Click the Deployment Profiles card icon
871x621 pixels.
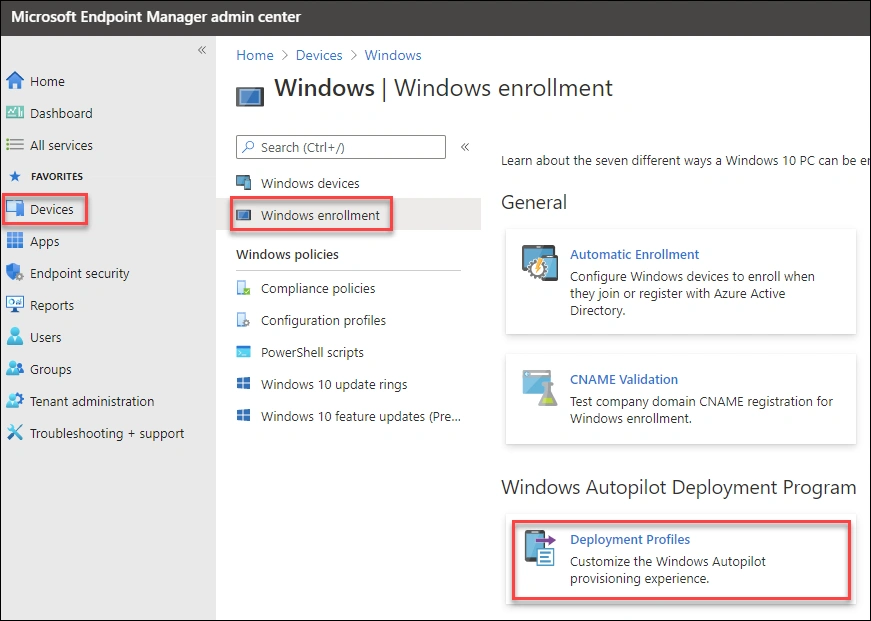click(540, 548)
